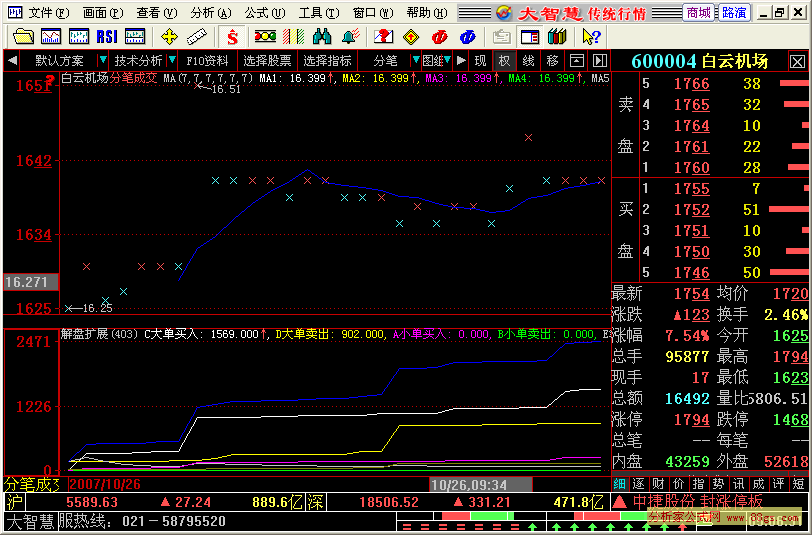Open the 公式(U) menu
812x535 pixels.
[264, 12]
